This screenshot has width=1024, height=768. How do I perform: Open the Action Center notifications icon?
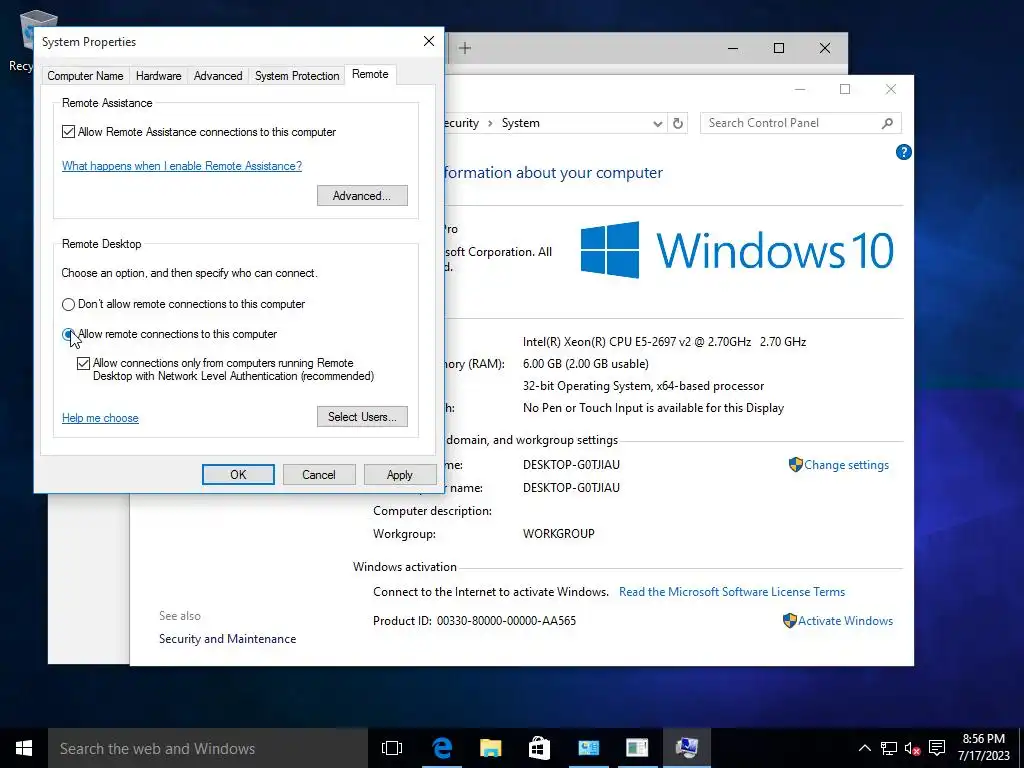tap(937, 748)
